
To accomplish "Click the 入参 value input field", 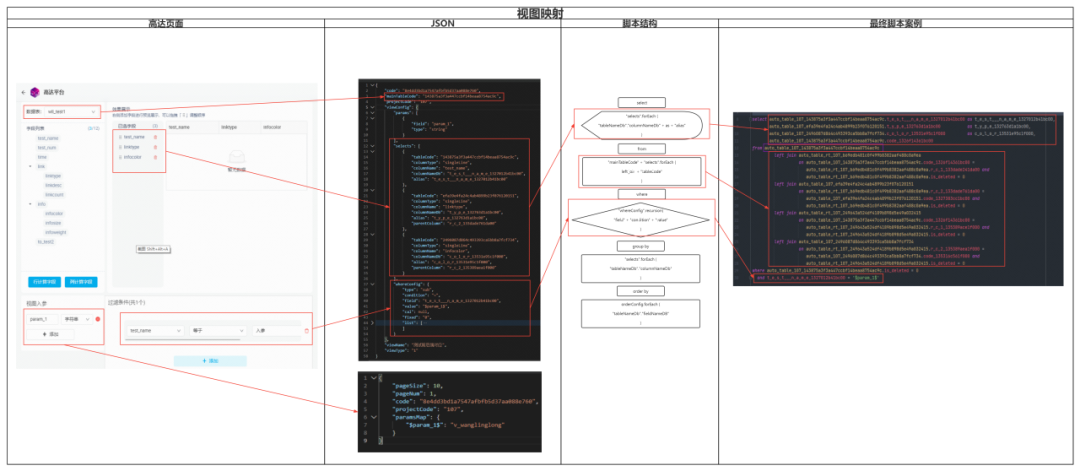I will (276, 331).
